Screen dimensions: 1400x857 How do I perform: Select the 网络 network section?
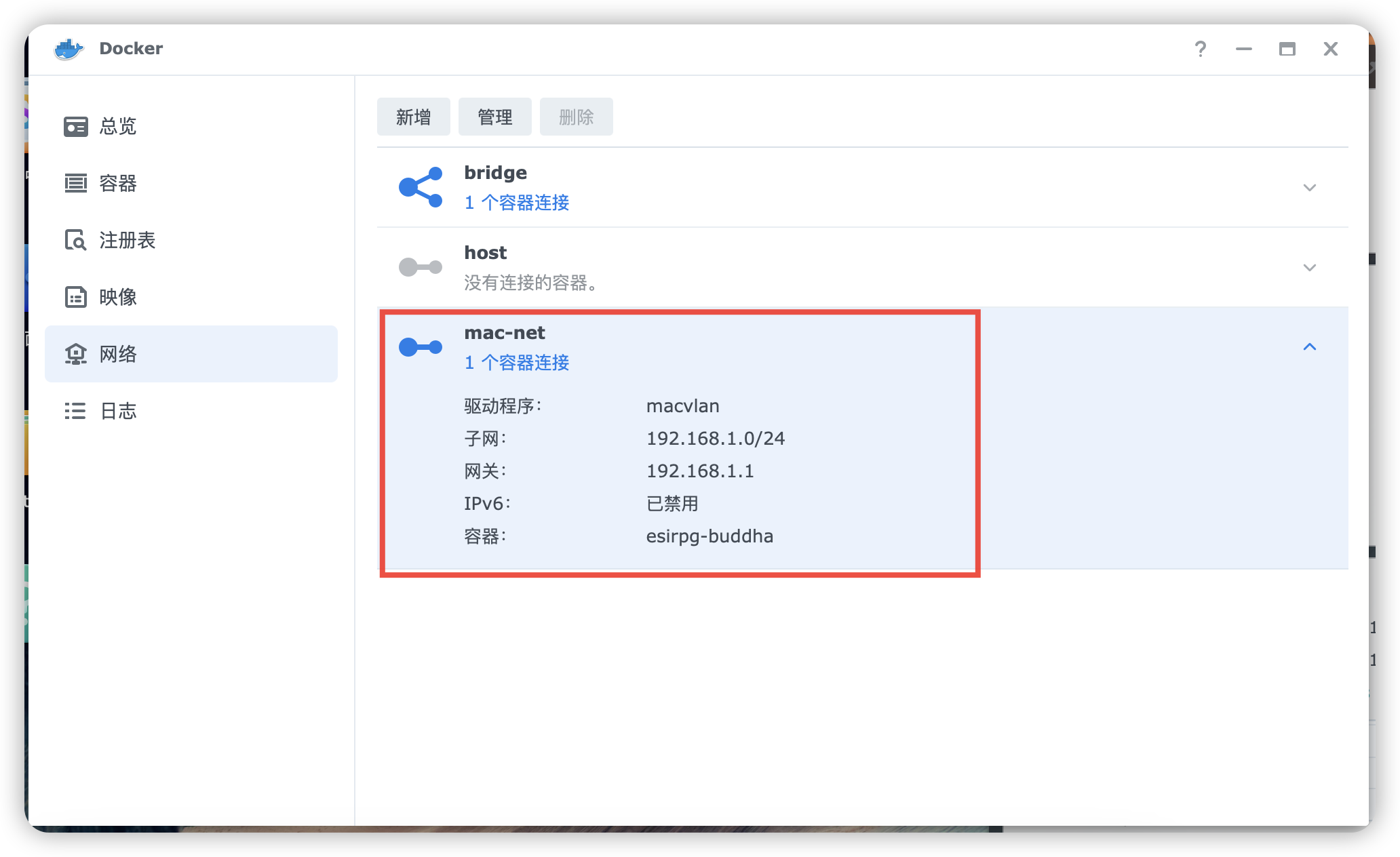(x=191, y=354)
